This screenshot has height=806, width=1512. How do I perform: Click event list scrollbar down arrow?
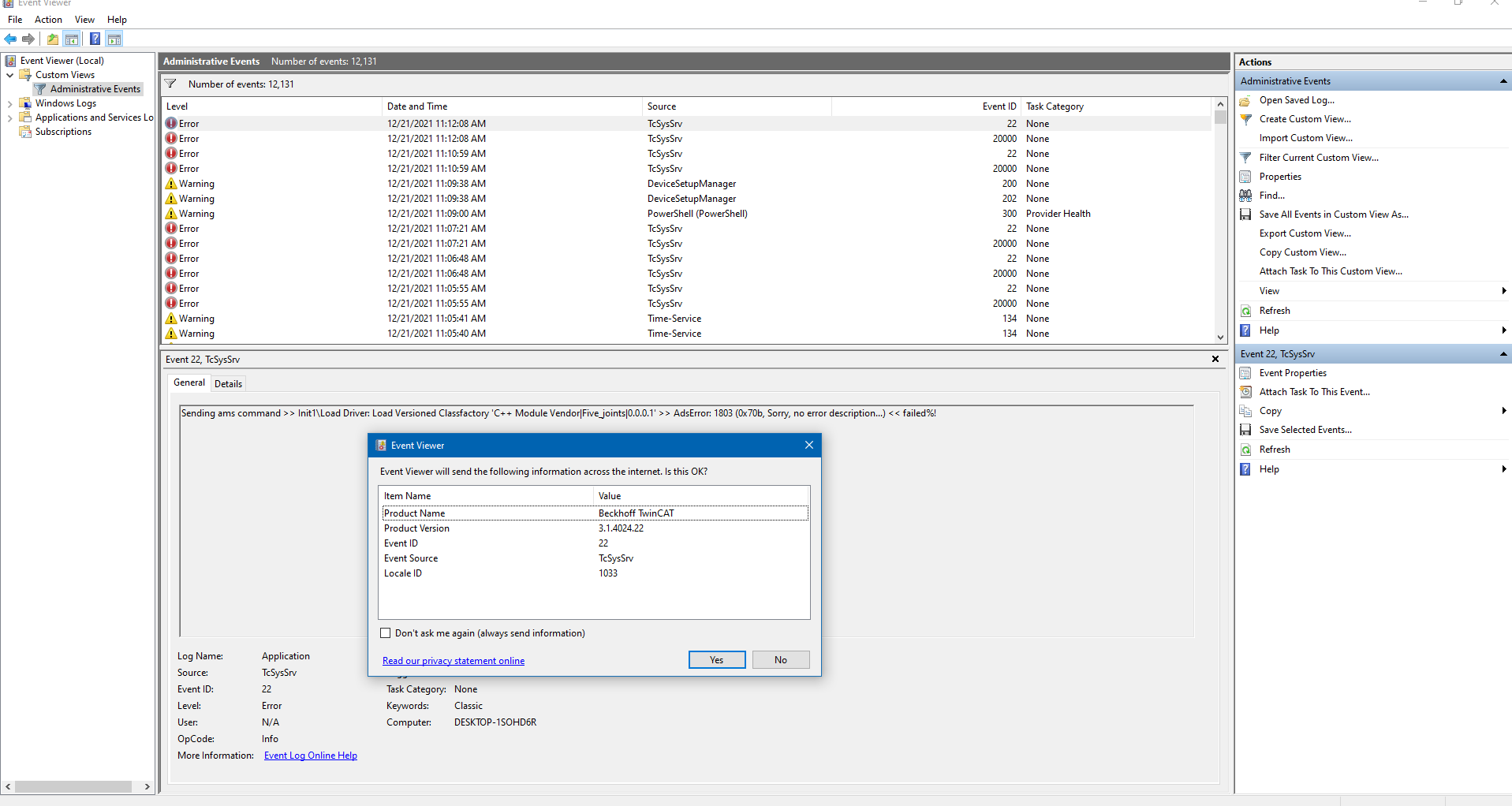coord(1220,337)
